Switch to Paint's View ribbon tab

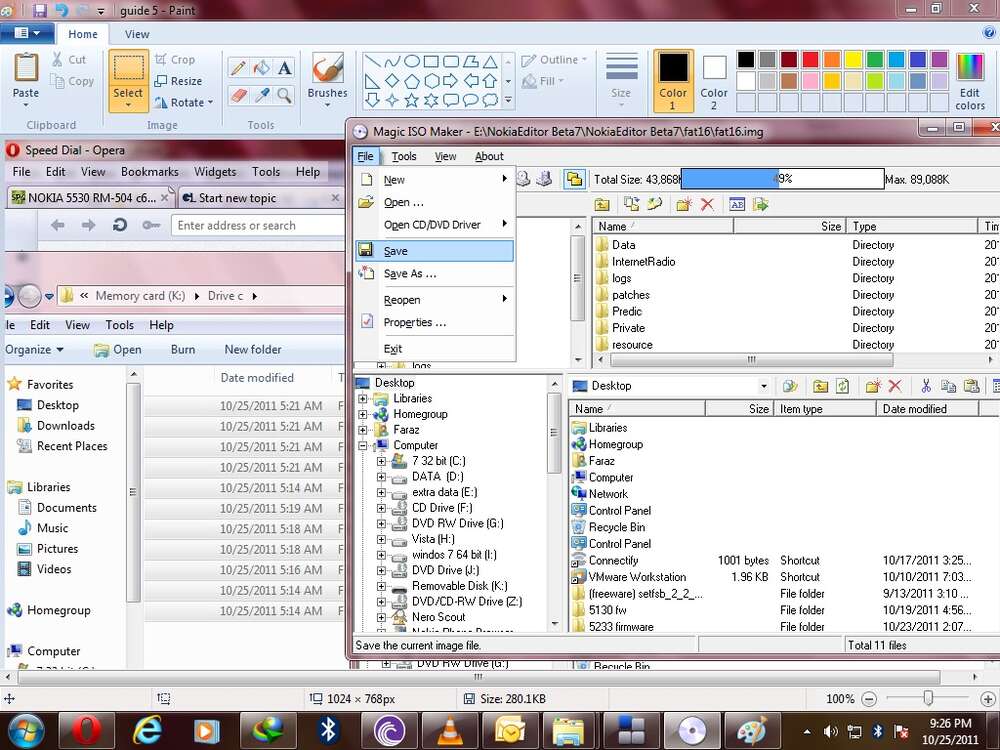pyautogui.click(x=137, y=34)
